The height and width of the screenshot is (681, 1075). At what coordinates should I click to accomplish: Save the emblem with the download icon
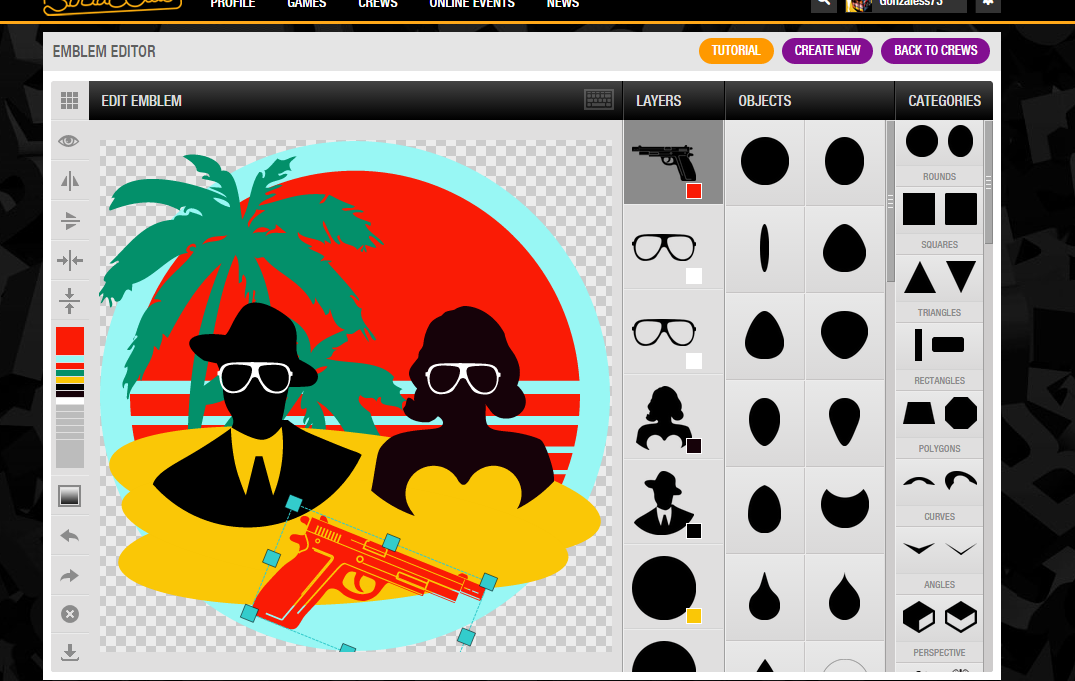click(x=69, y=652)
